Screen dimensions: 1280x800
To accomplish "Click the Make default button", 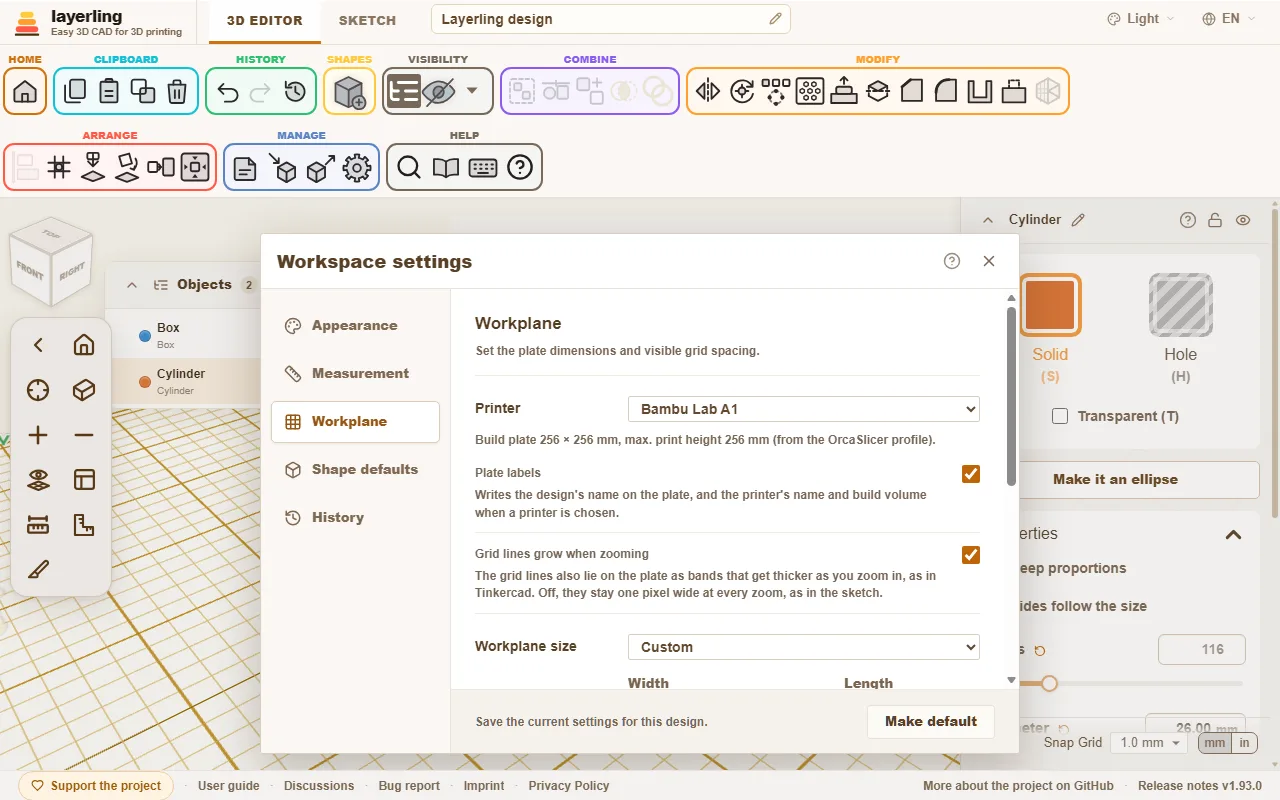I will 931,721.
